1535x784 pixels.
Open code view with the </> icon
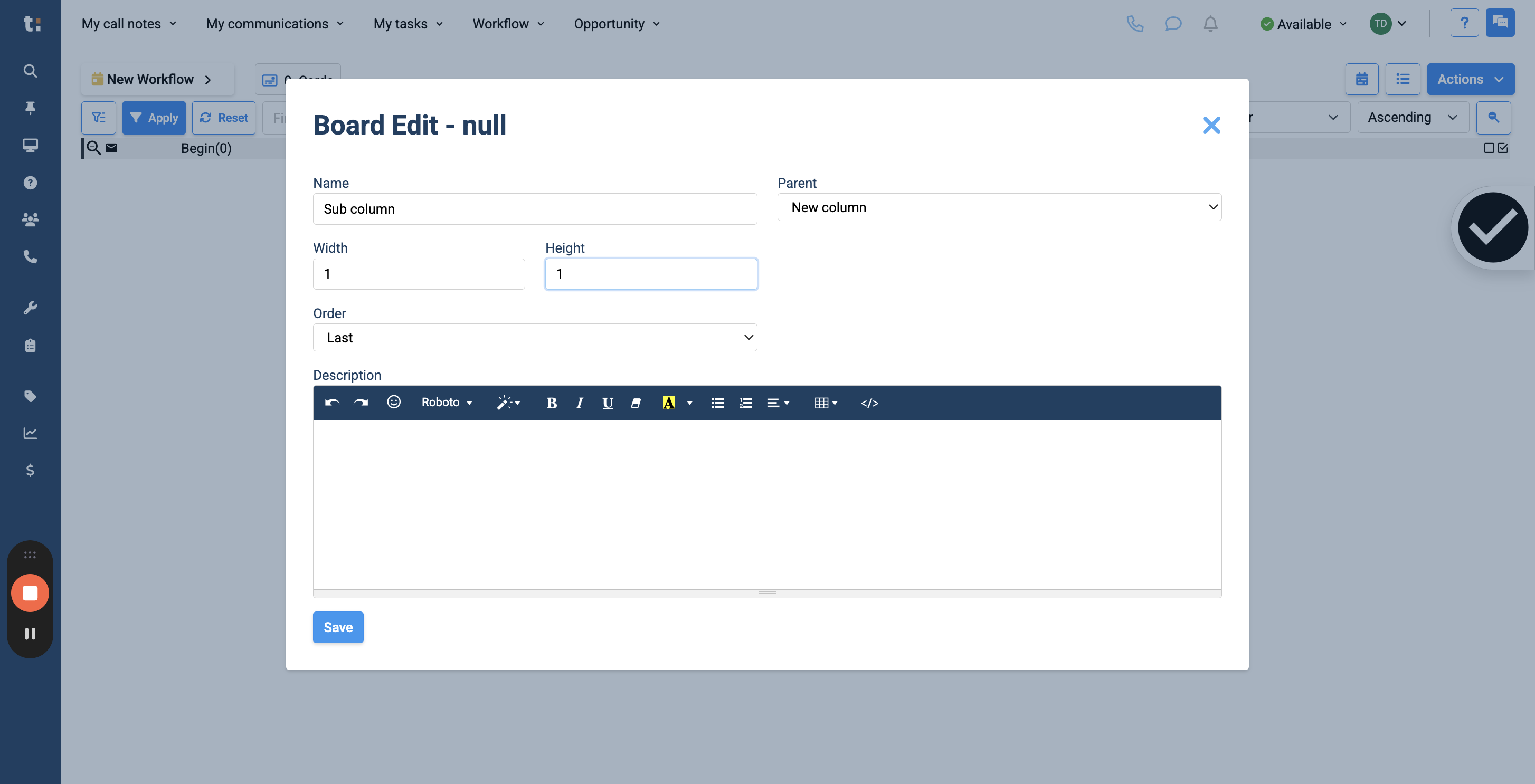tap(869, 403)
